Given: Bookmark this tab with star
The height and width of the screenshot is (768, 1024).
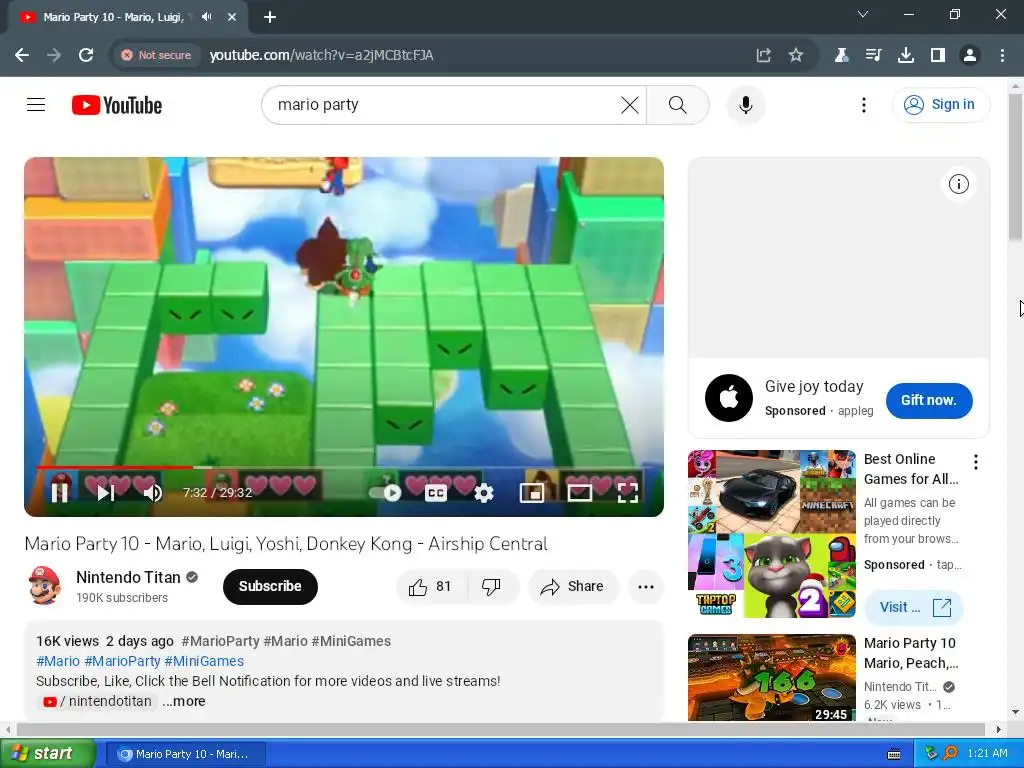Looking at the screenshot, I should click(x=795, y=55).
